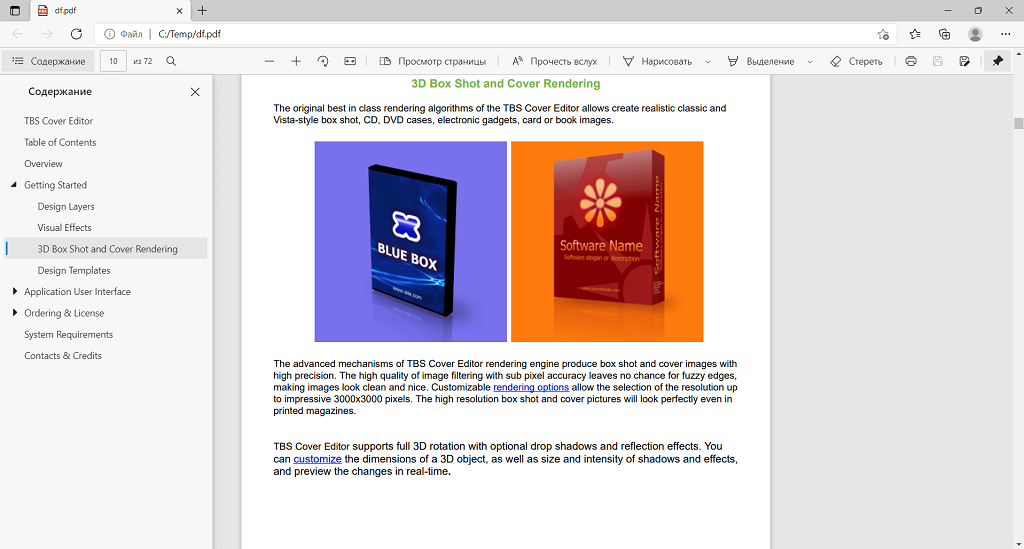
Task: Select Overview in contents
Action: pos(43,164)
